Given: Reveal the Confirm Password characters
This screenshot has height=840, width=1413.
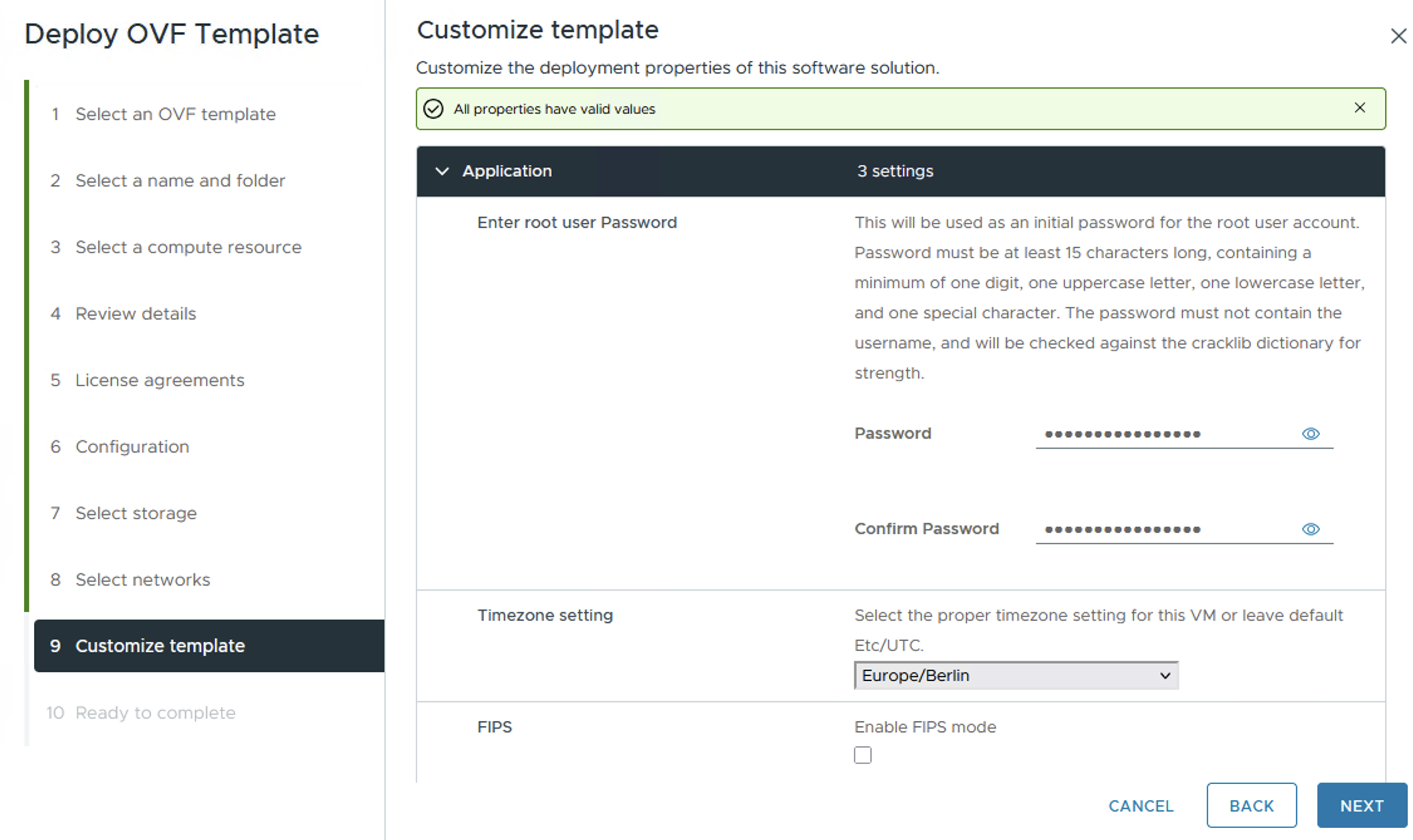Looking at the screenshot, I should (1310, 529).
